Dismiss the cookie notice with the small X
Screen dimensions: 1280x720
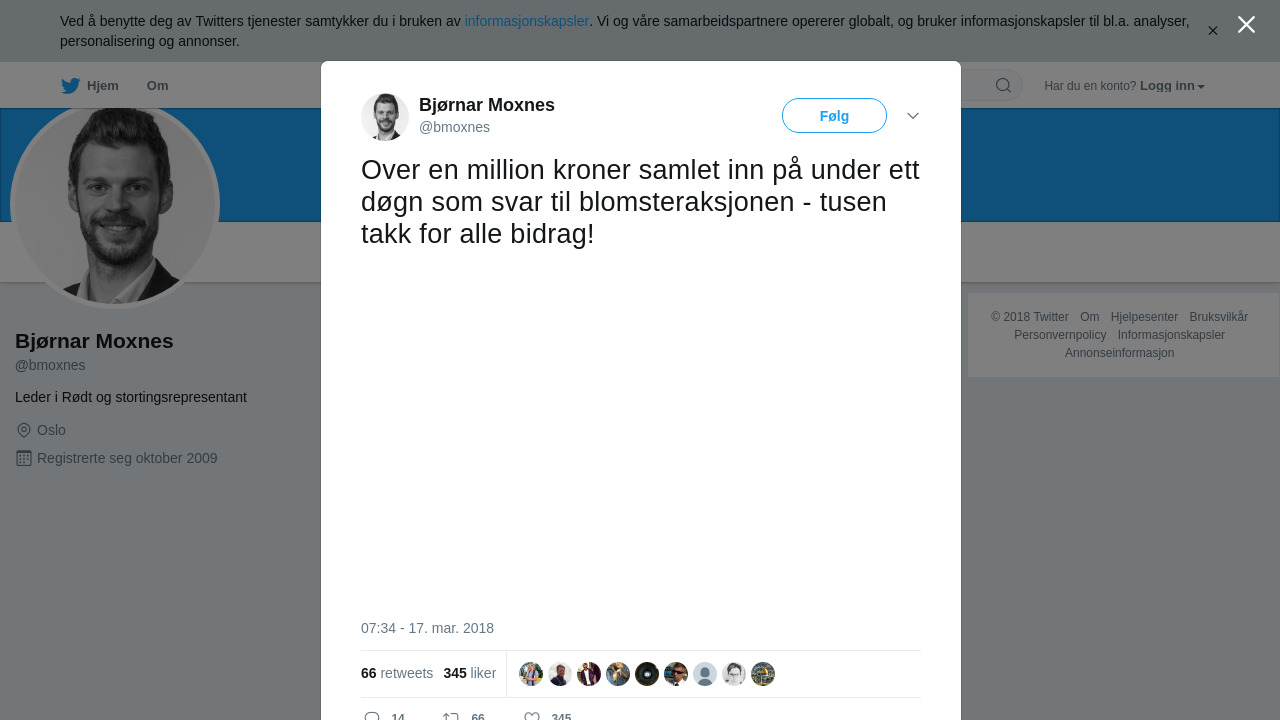click(x=1213, y=31)
